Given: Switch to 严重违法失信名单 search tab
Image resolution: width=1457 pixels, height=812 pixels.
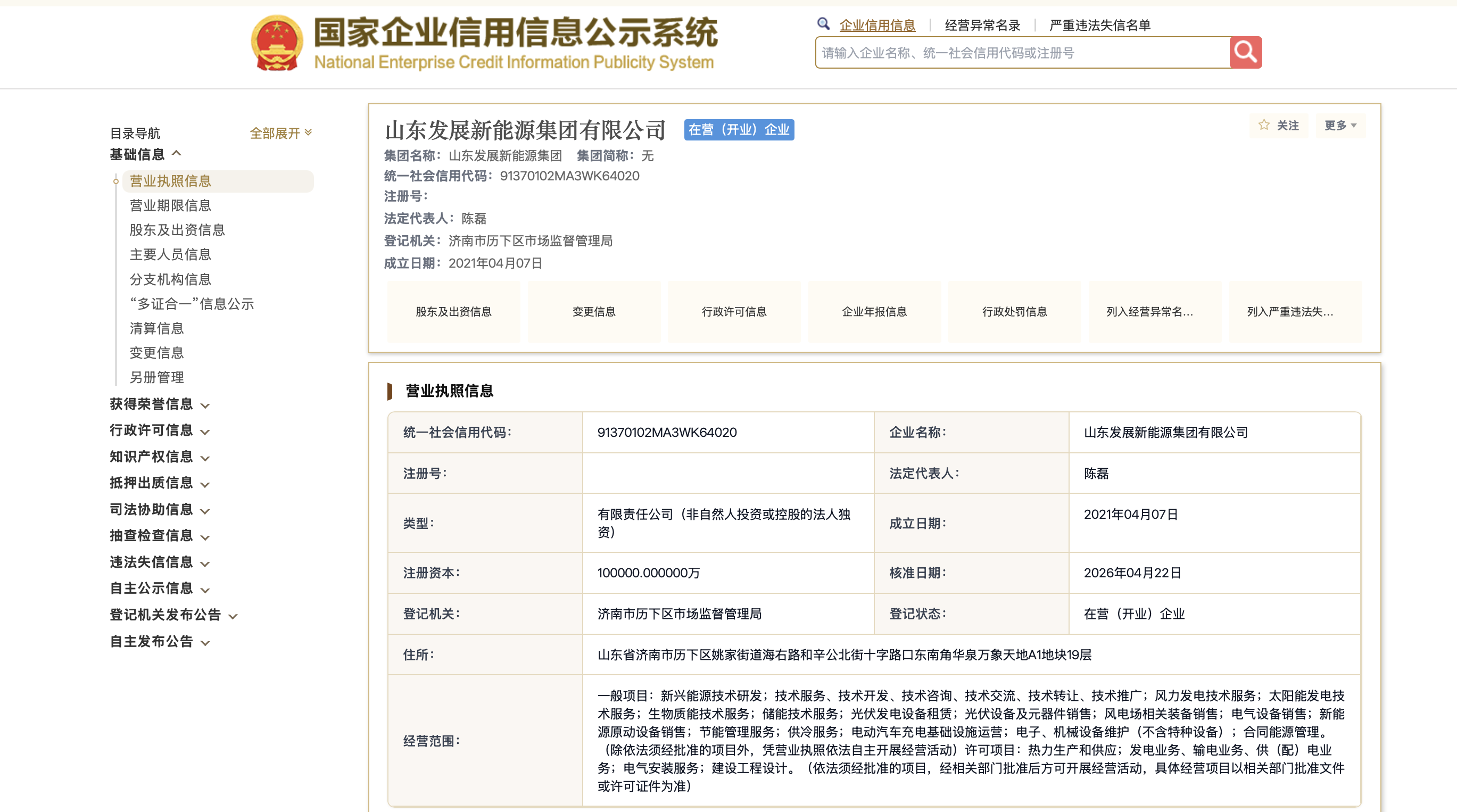Looking at the screenshot, I should 1099,26.
